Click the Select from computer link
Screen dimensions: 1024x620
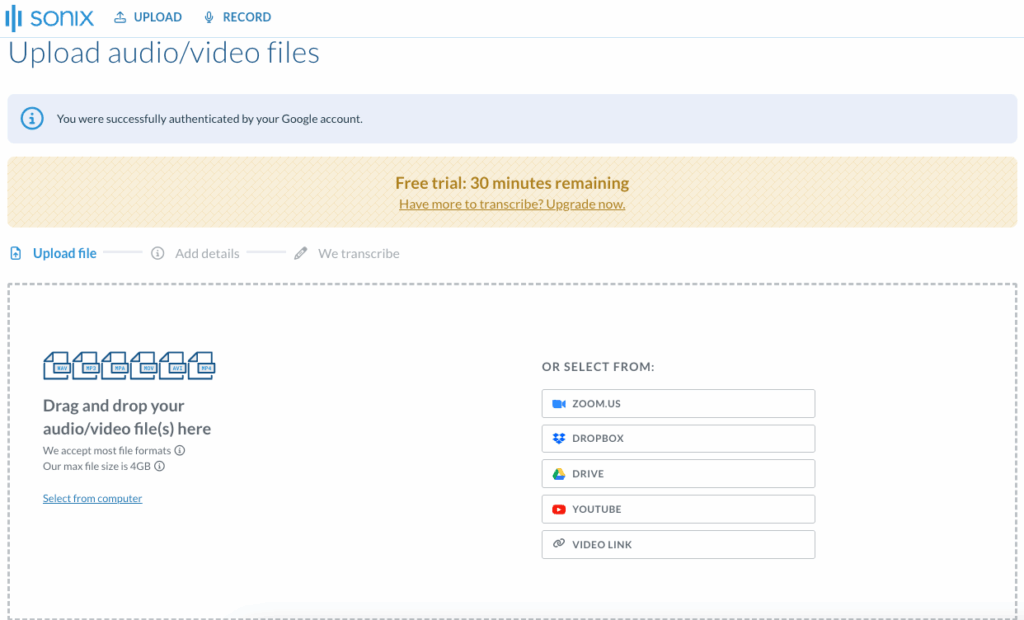(x=92, y=497)
